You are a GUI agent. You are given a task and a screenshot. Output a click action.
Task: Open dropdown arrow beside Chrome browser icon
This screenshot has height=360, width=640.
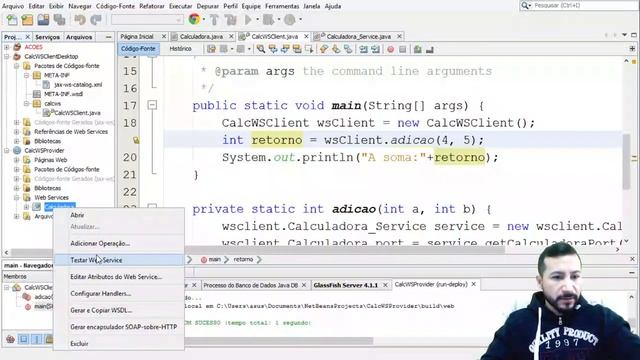pos(204,20)
